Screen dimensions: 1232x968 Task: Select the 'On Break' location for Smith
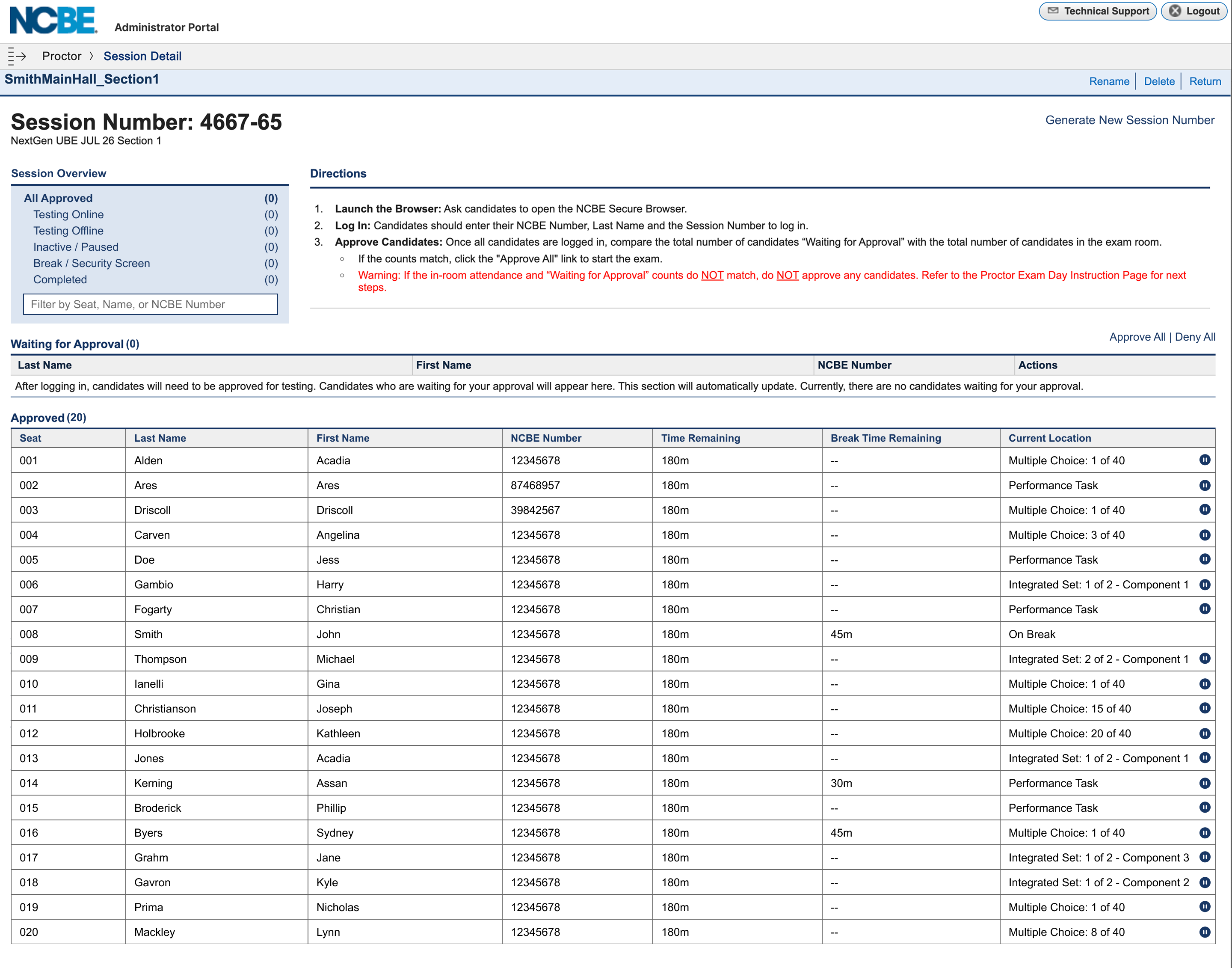(x=1031, y=634)
